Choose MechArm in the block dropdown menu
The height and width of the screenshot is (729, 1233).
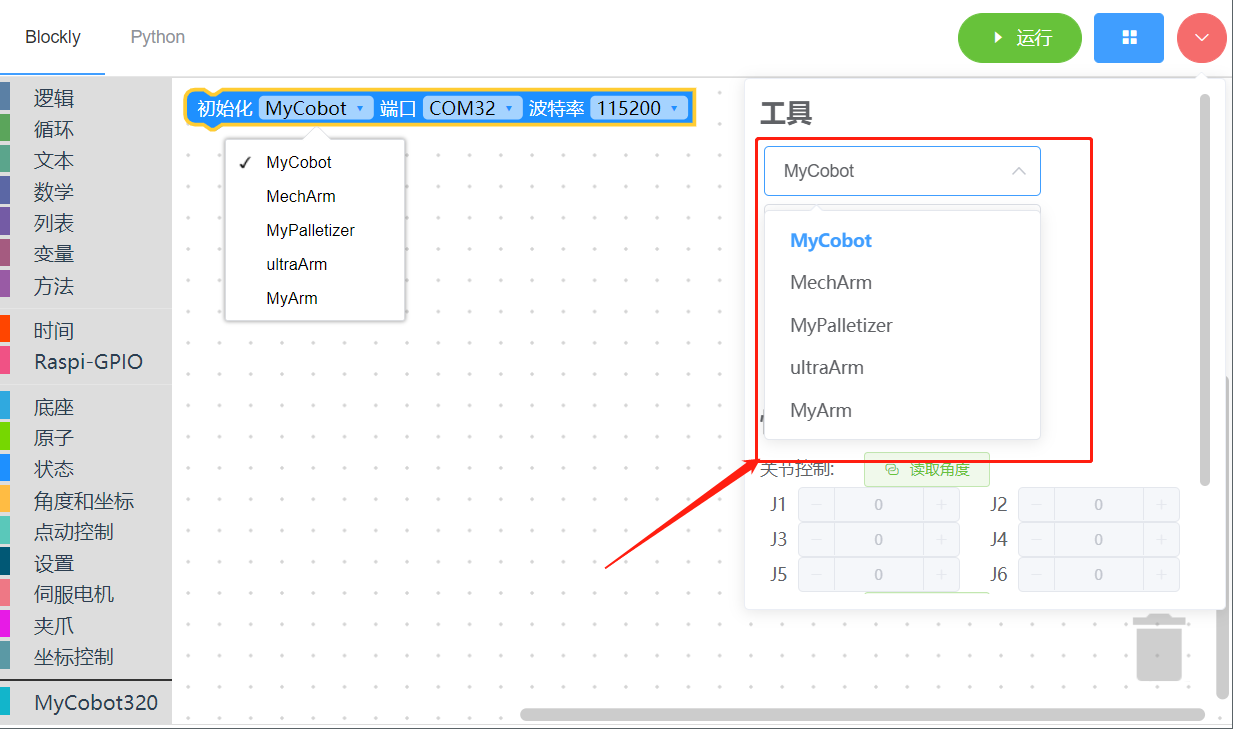(x=315, y=196)
